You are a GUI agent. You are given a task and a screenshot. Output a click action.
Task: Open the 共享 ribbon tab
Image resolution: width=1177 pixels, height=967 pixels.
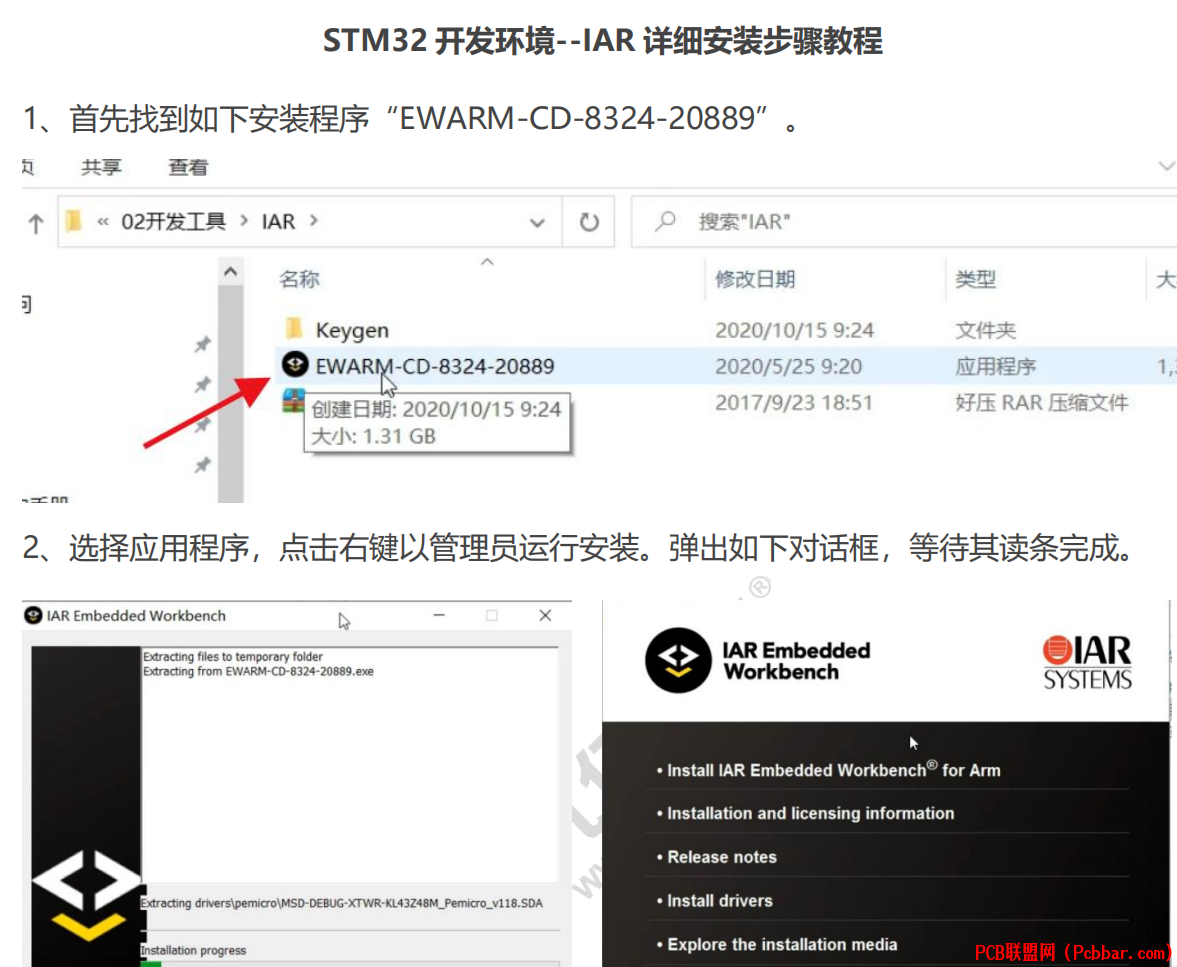click(101, 167)
